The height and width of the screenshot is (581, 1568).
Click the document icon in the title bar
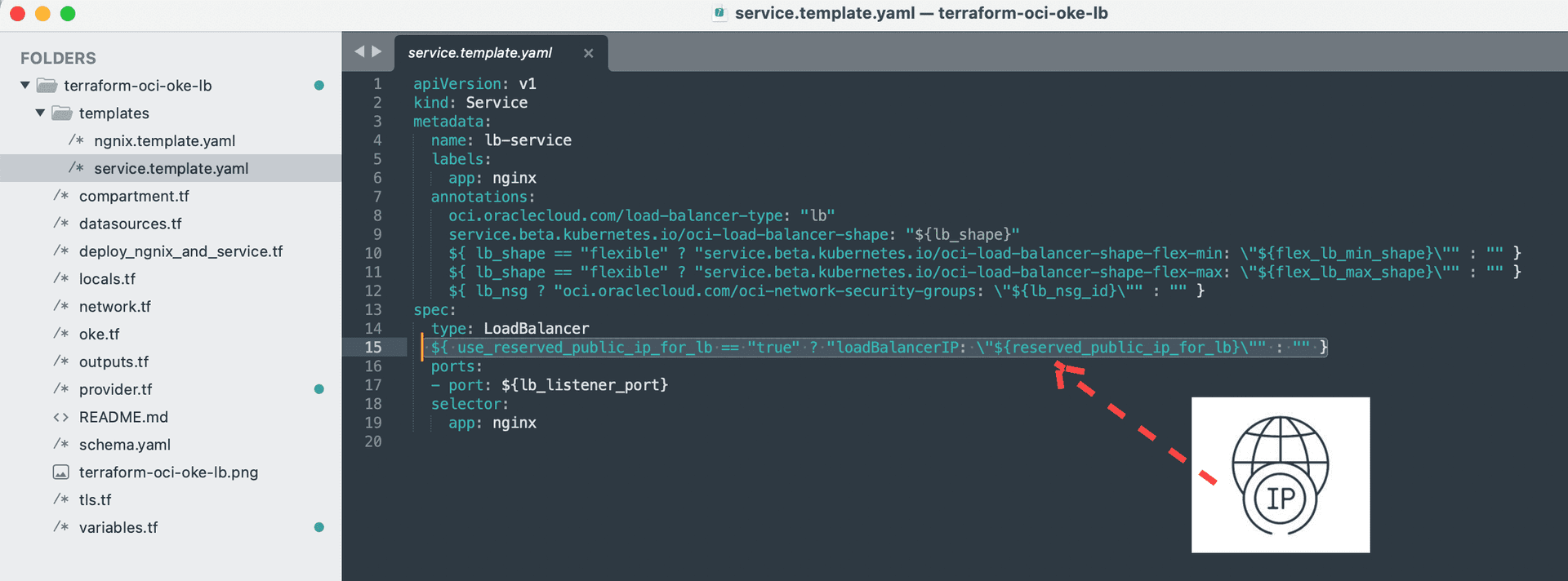click(x=719, y=13)
